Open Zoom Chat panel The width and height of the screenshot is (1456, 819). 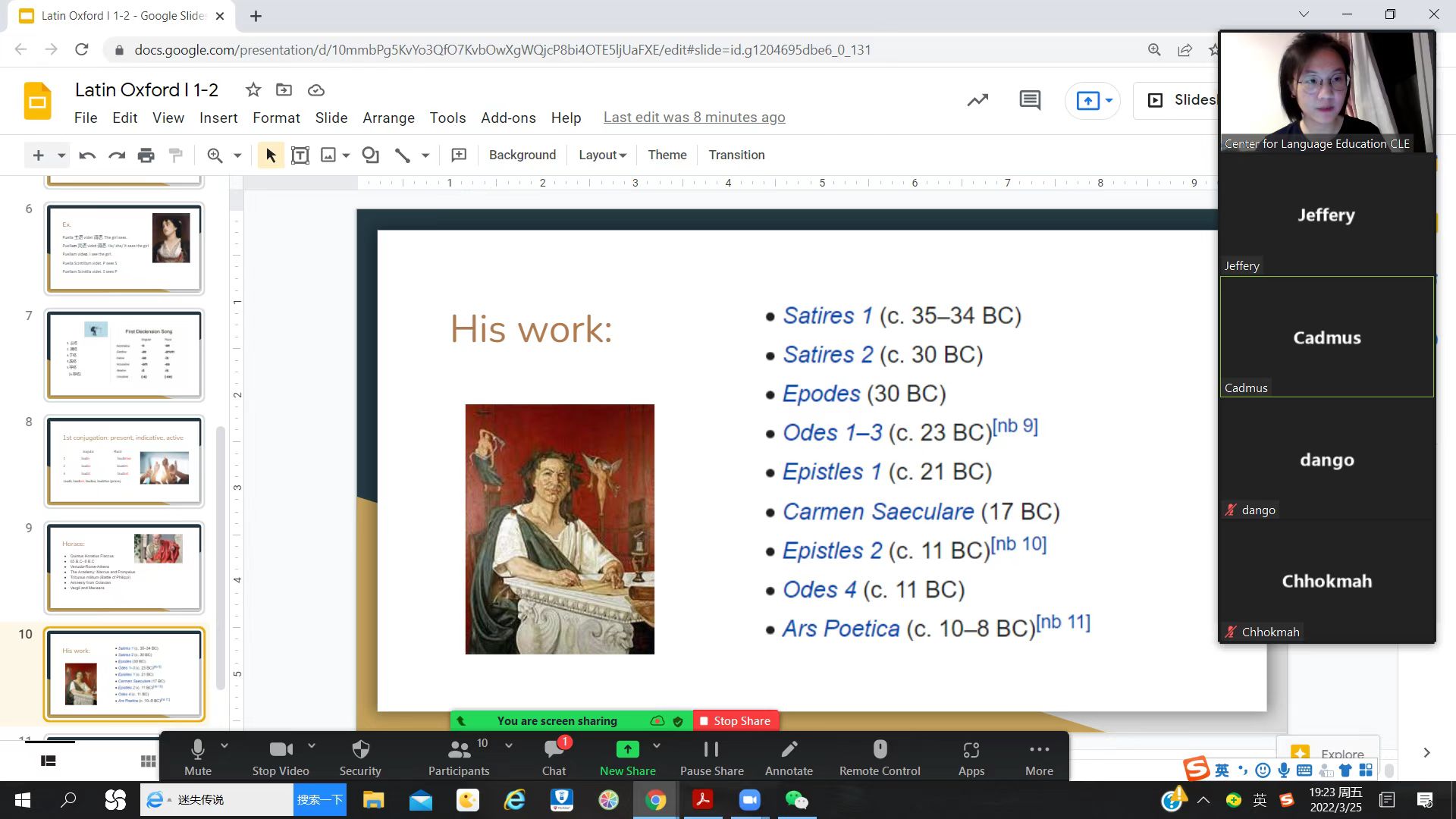point(554,757)
